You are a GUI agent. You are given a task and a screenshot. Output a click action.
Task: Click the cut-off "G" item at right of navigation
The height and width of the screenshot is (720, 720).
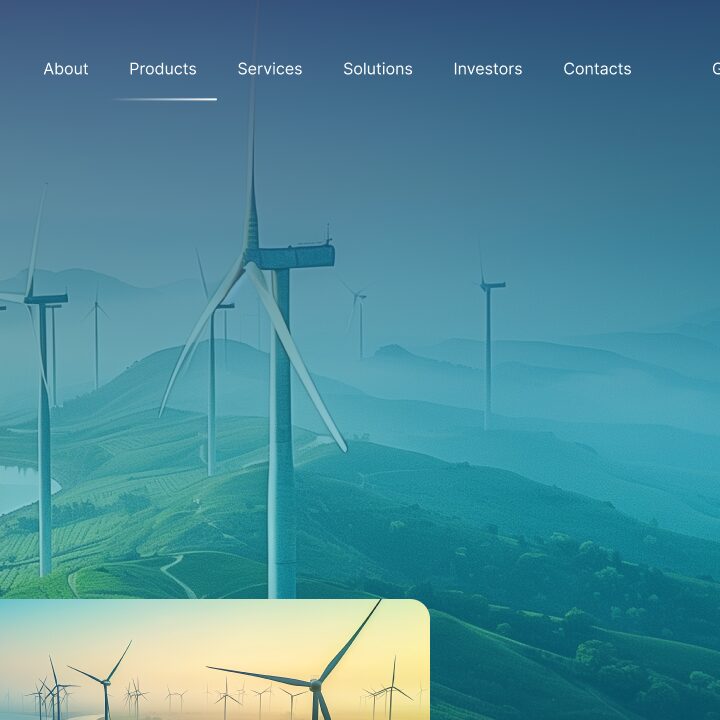click(714, 69)
